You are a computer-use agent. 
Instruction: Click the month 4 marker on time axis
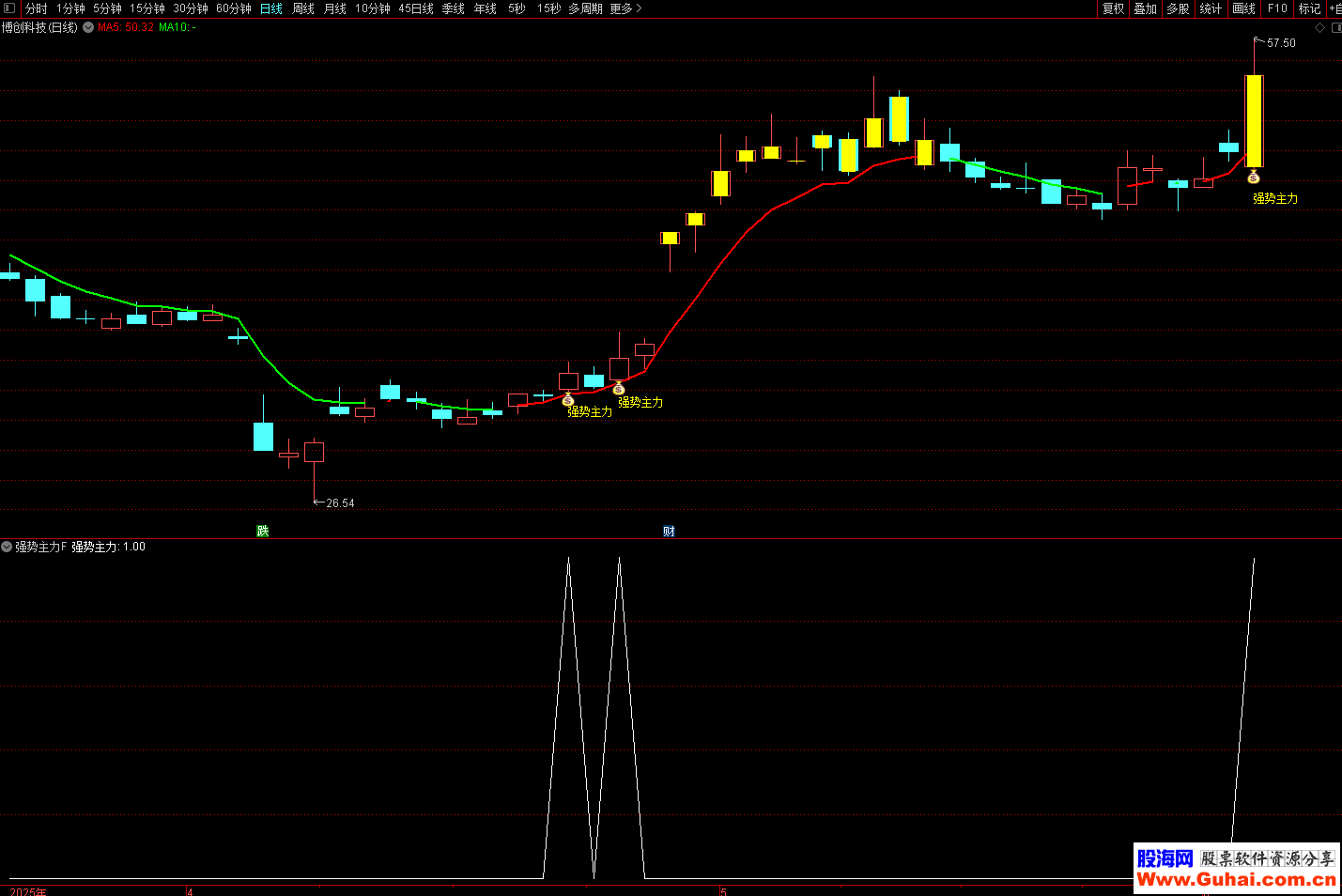[190, 891]
